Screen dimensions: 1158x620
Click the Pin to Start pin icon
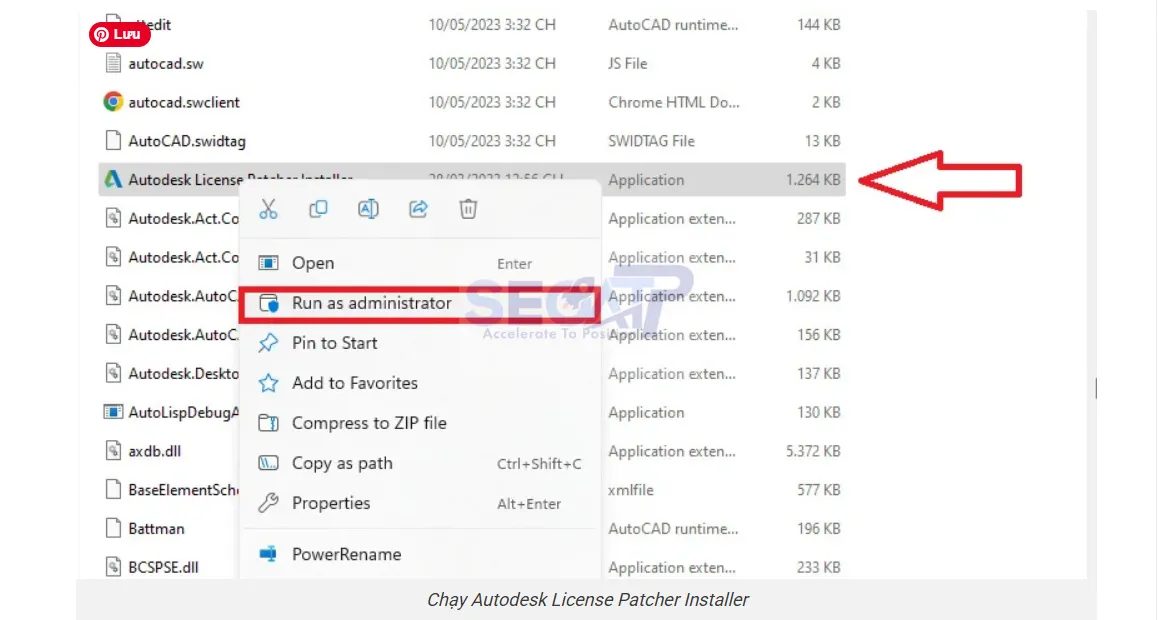(x=268, y=343)
